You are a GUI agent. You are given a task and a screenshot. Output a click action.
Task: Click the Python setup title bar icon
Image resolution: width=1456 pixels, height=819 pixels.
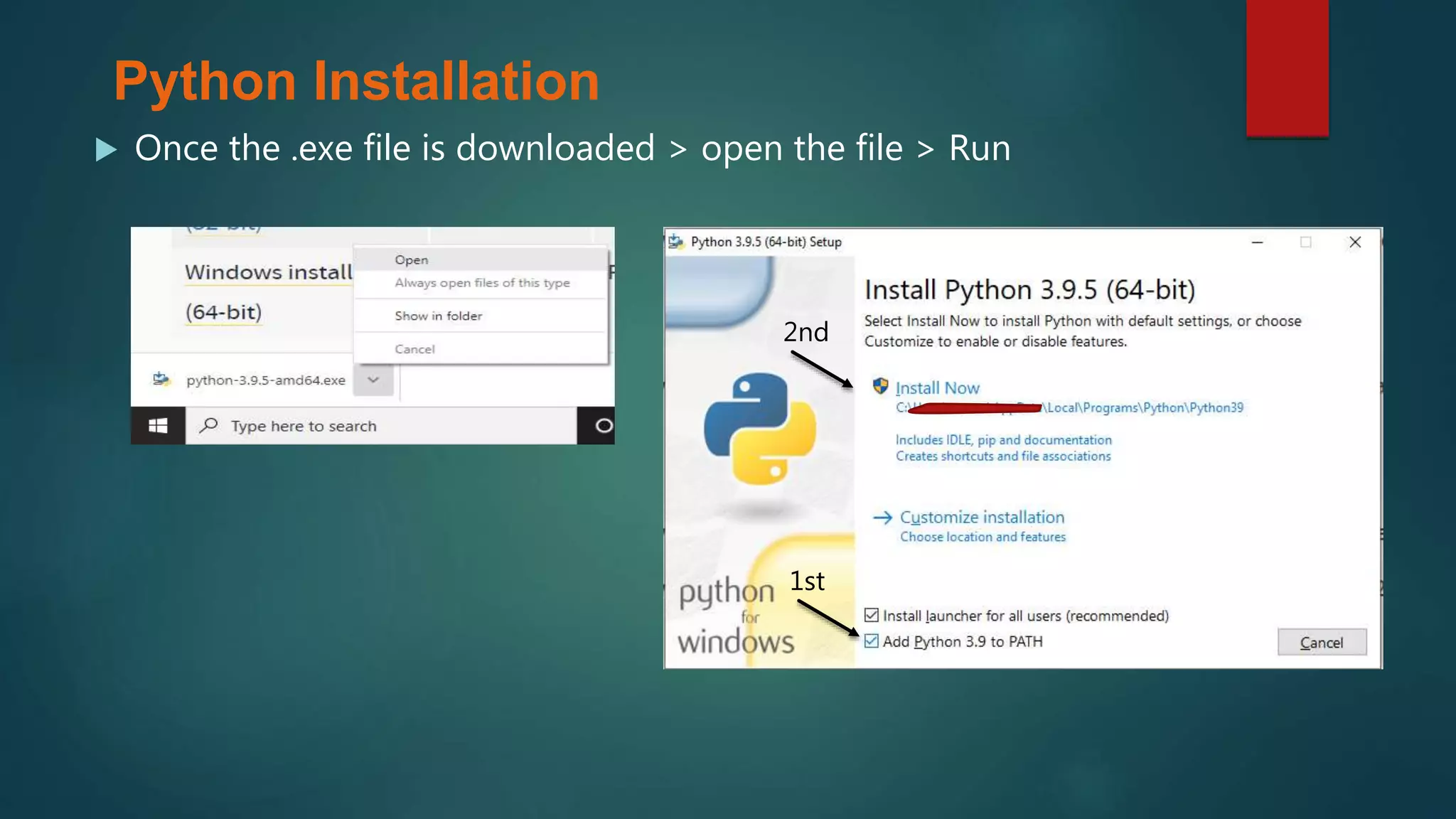676,242
